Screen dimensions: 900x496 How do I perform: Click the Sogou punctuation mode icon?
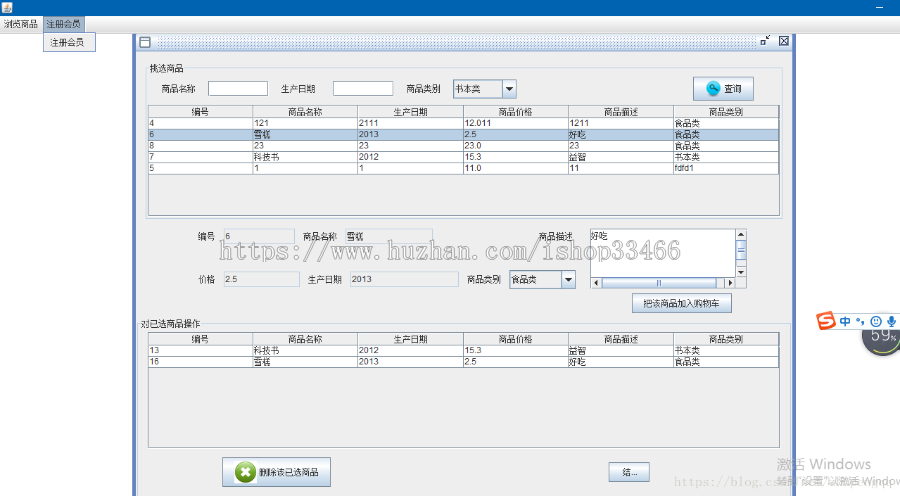860,321
